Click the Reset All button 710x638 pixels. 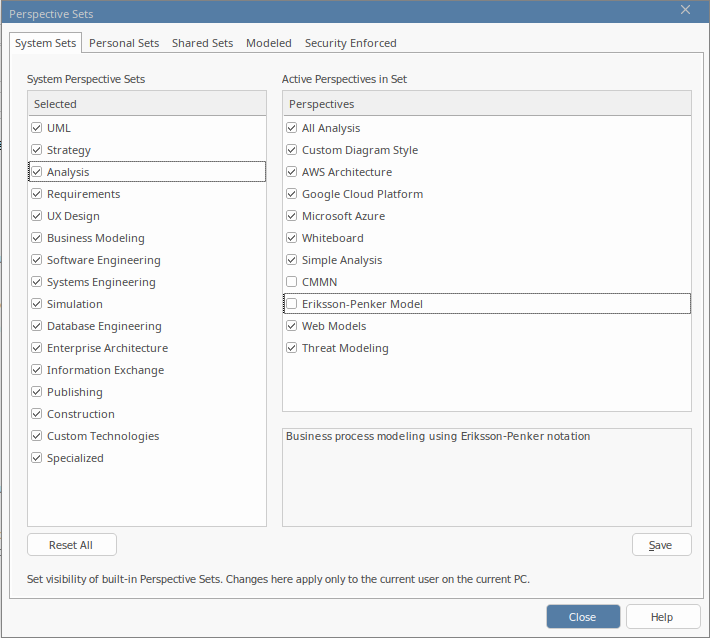click(72, 545)
